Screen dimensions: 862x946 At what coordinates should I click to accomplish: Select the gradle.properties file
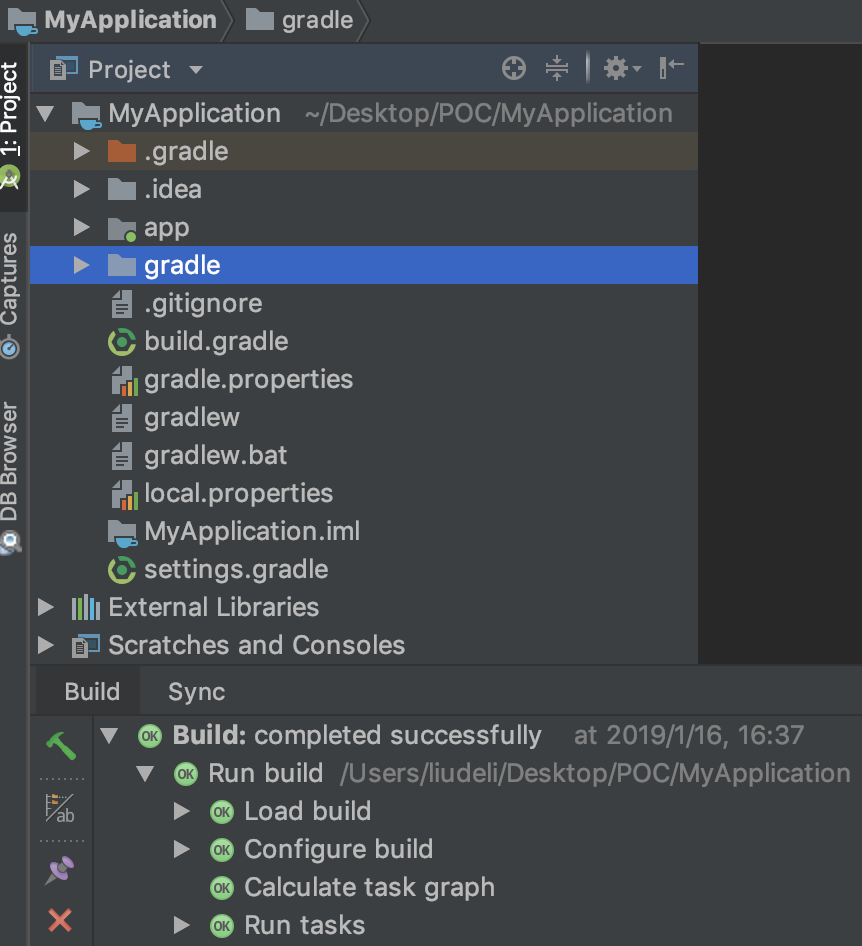click(x=248, y=380)
